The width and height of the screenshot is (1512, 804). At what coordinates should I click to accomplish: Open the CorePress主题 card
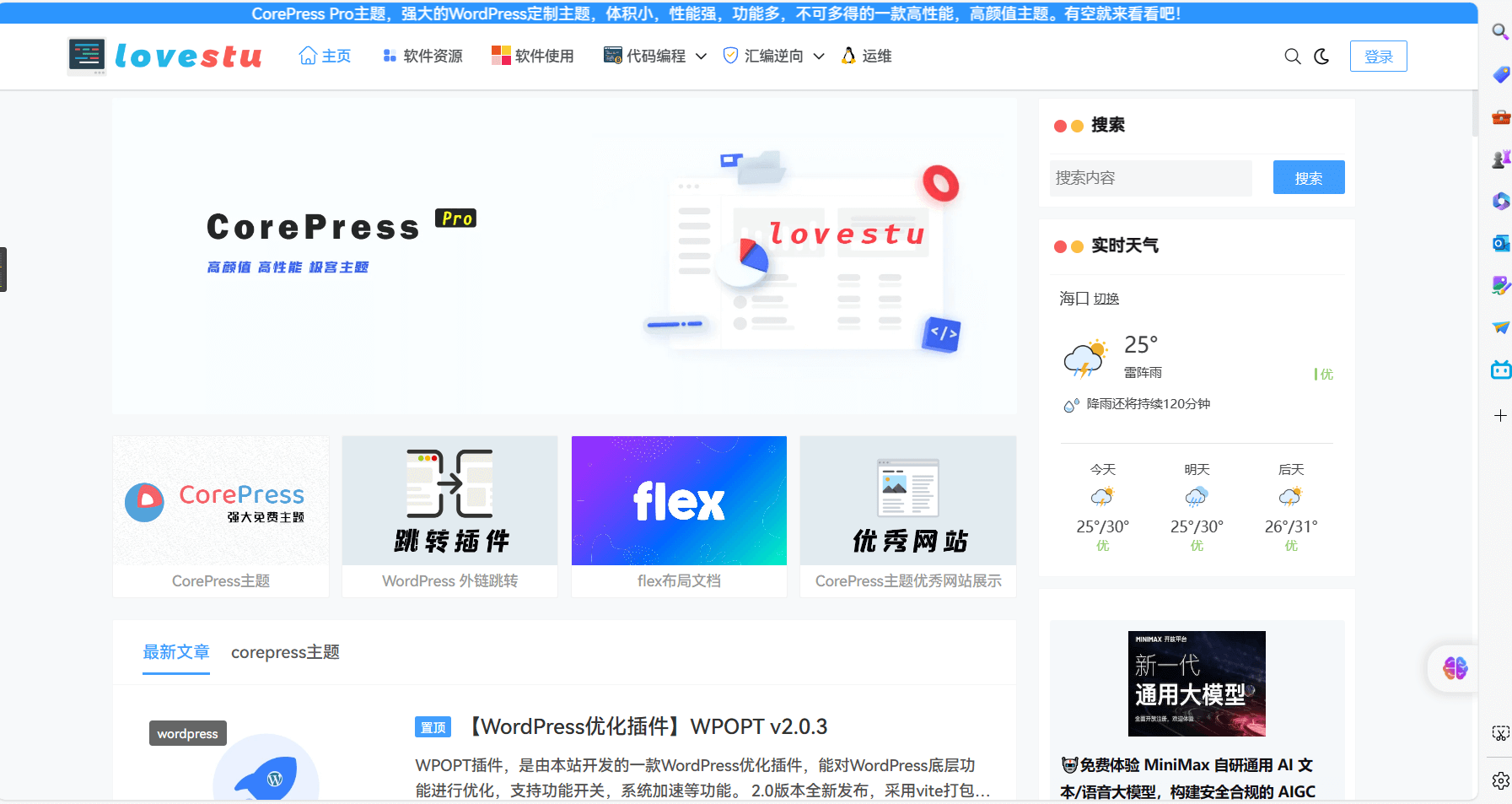[x=221, y=516]
